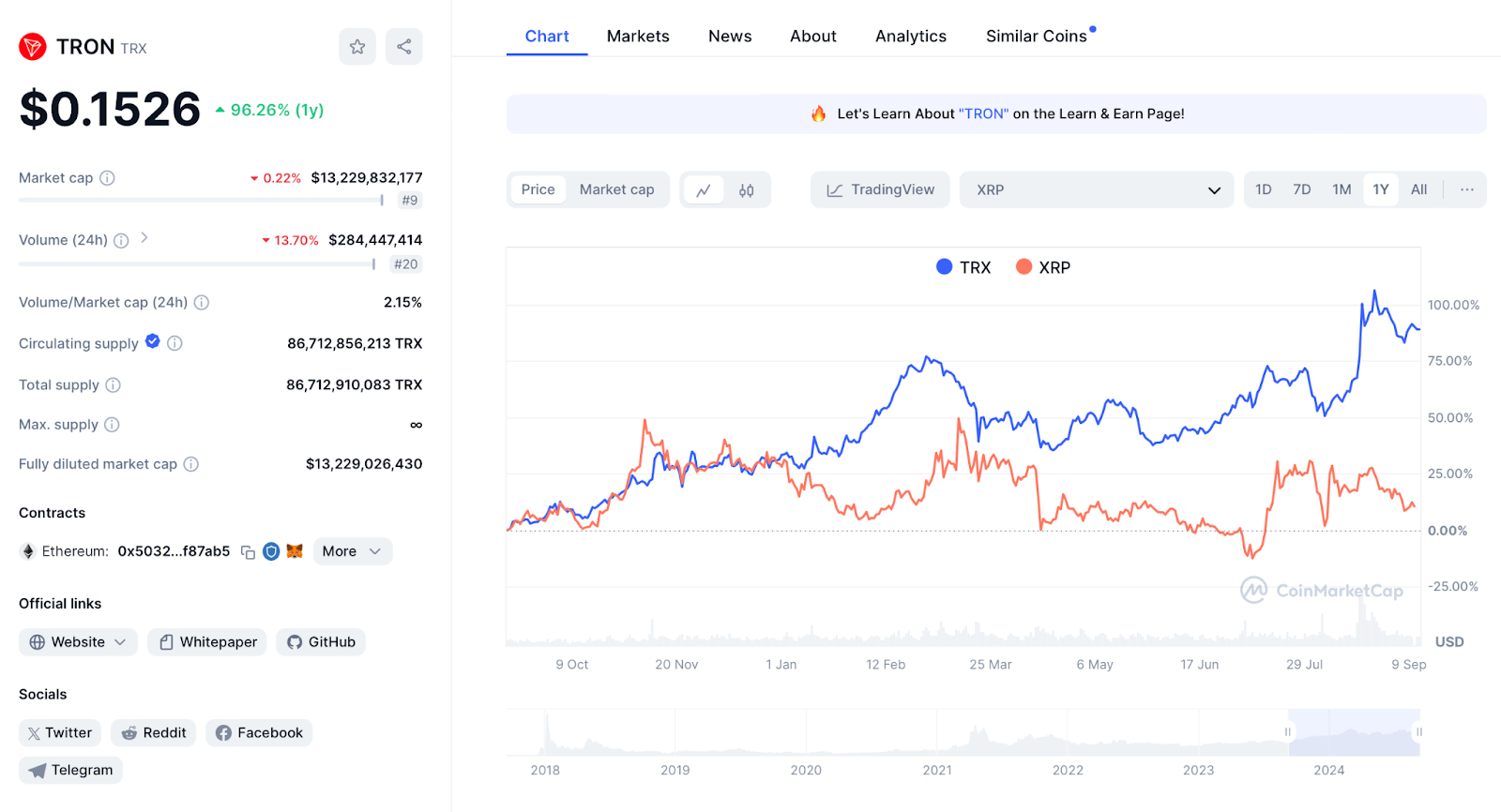Click the 0x5032...f87ab5 contract address
Viewport: 1501px width, 812px height.
click(174, 551)
